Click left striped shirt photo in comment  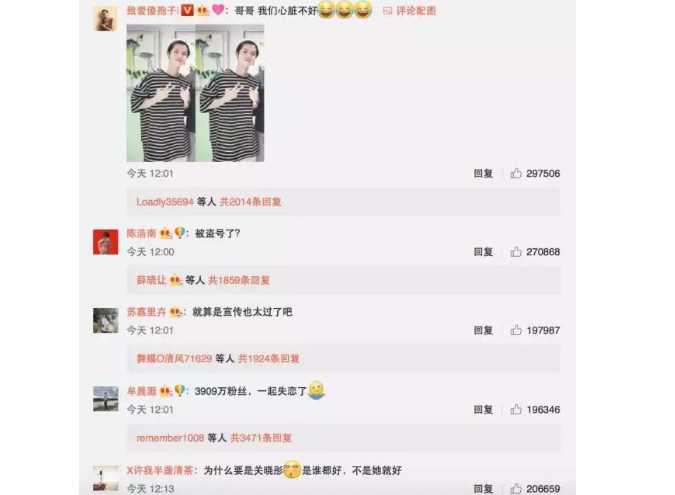click(x=161, y=93)
